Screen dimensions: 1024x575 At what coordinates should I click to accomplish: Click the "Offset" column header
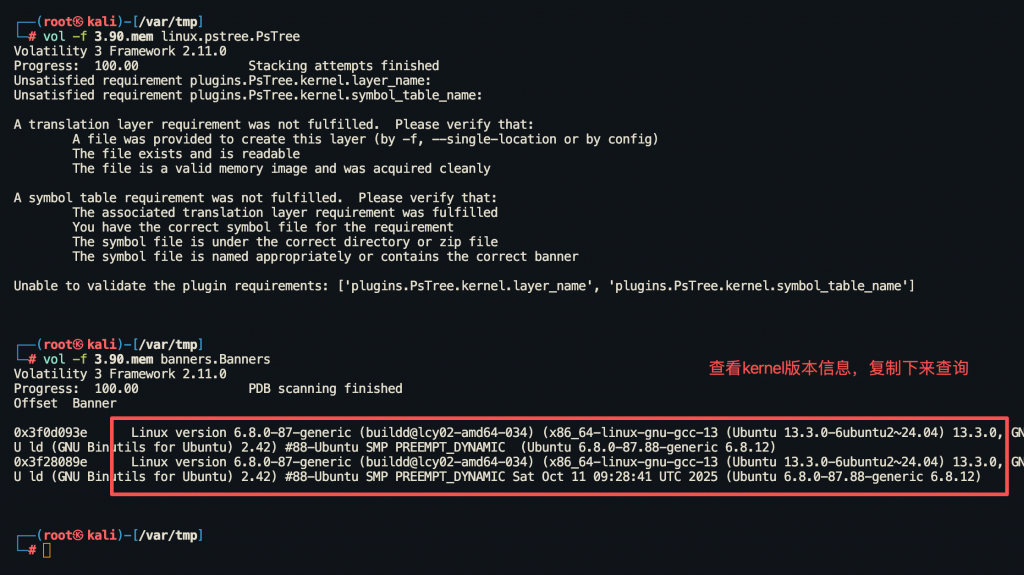[x=35, y=403]
